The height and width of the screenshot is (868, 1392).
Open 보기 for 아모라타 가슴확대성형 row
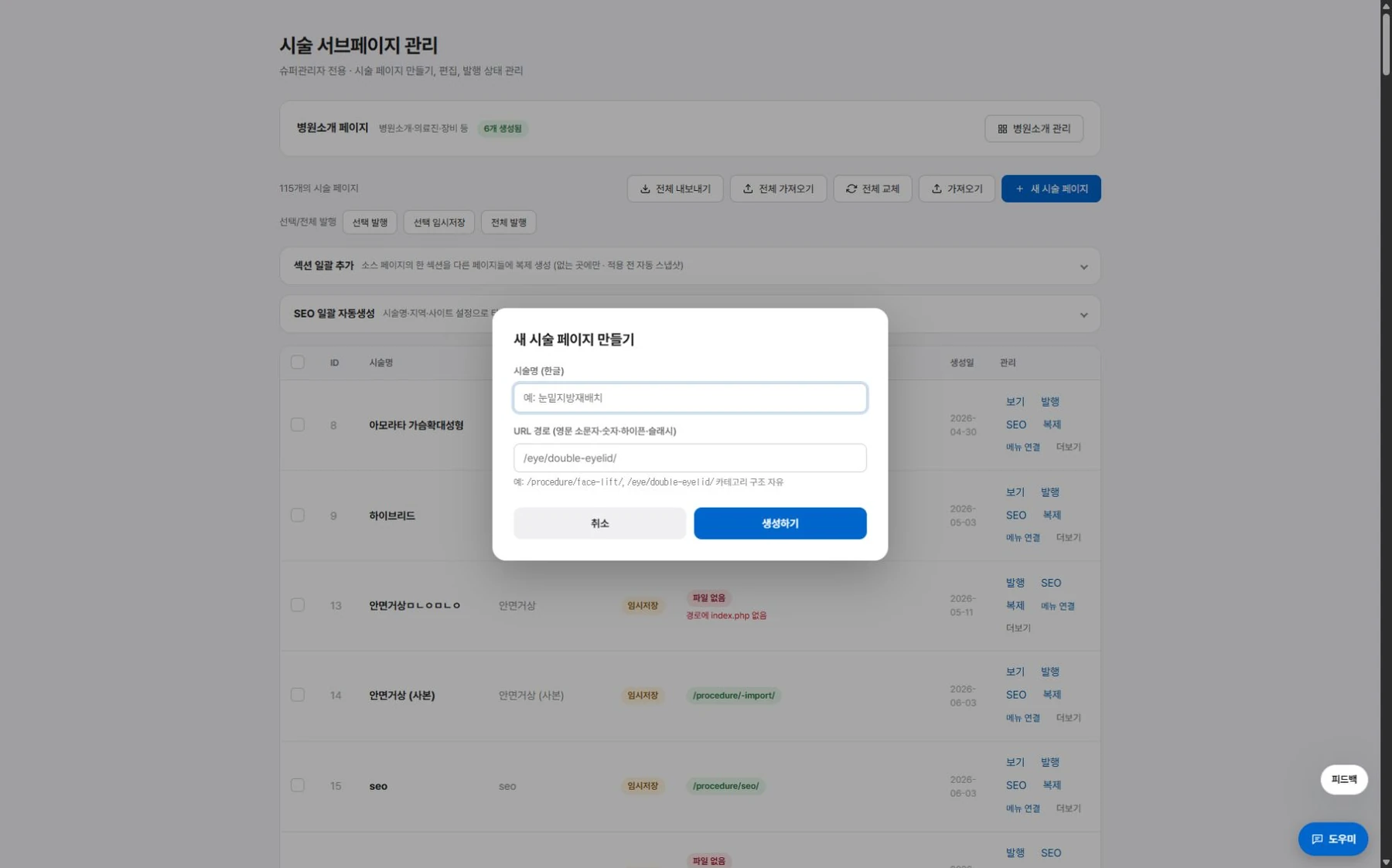1015,402
